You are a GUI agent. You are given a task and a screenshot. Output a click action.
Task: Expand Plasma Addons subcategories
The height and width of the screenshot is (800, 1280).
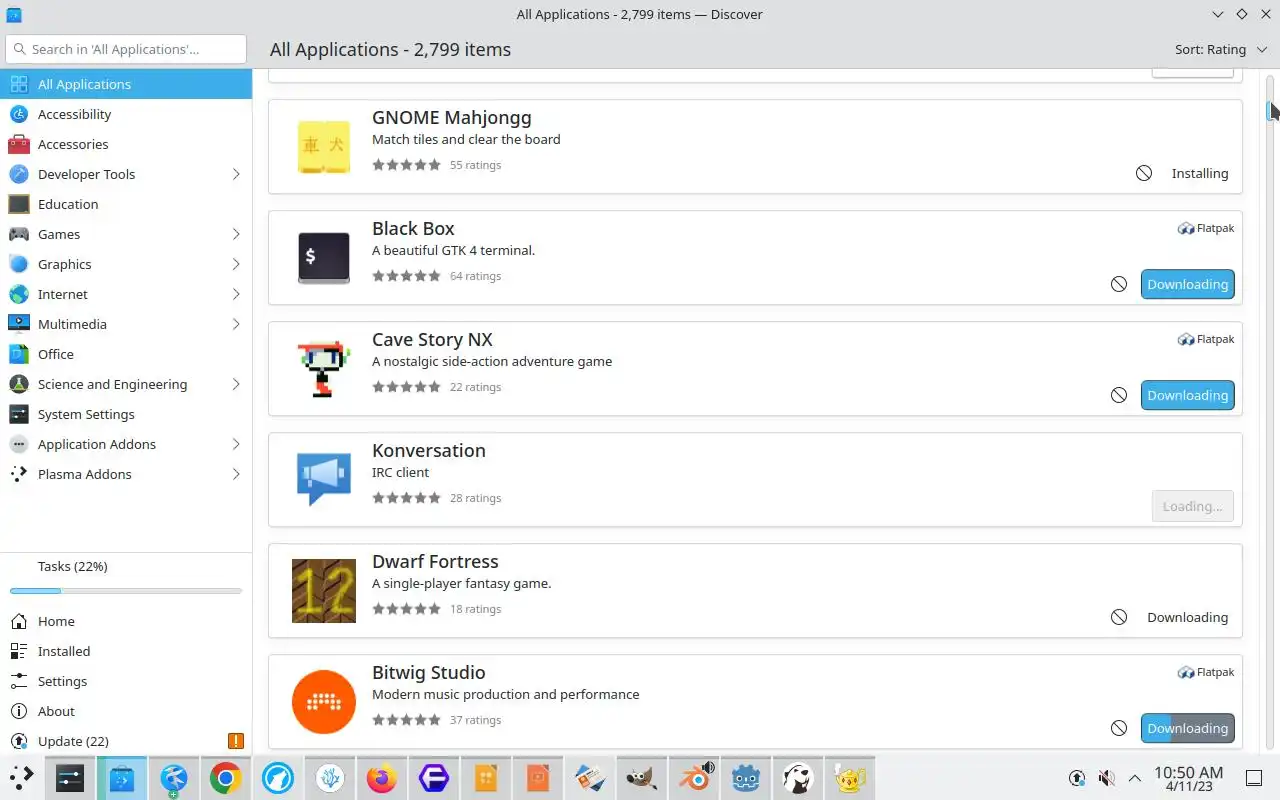click(x=236, y=474)
